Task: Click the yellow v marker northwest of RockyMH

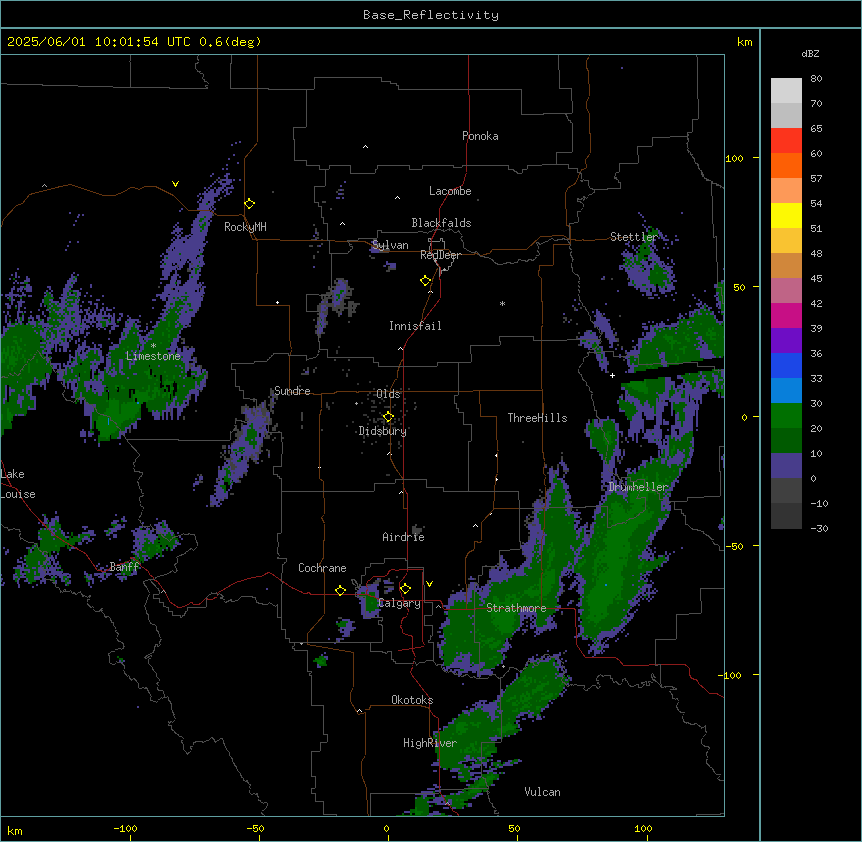Action: tap(175, 184)
